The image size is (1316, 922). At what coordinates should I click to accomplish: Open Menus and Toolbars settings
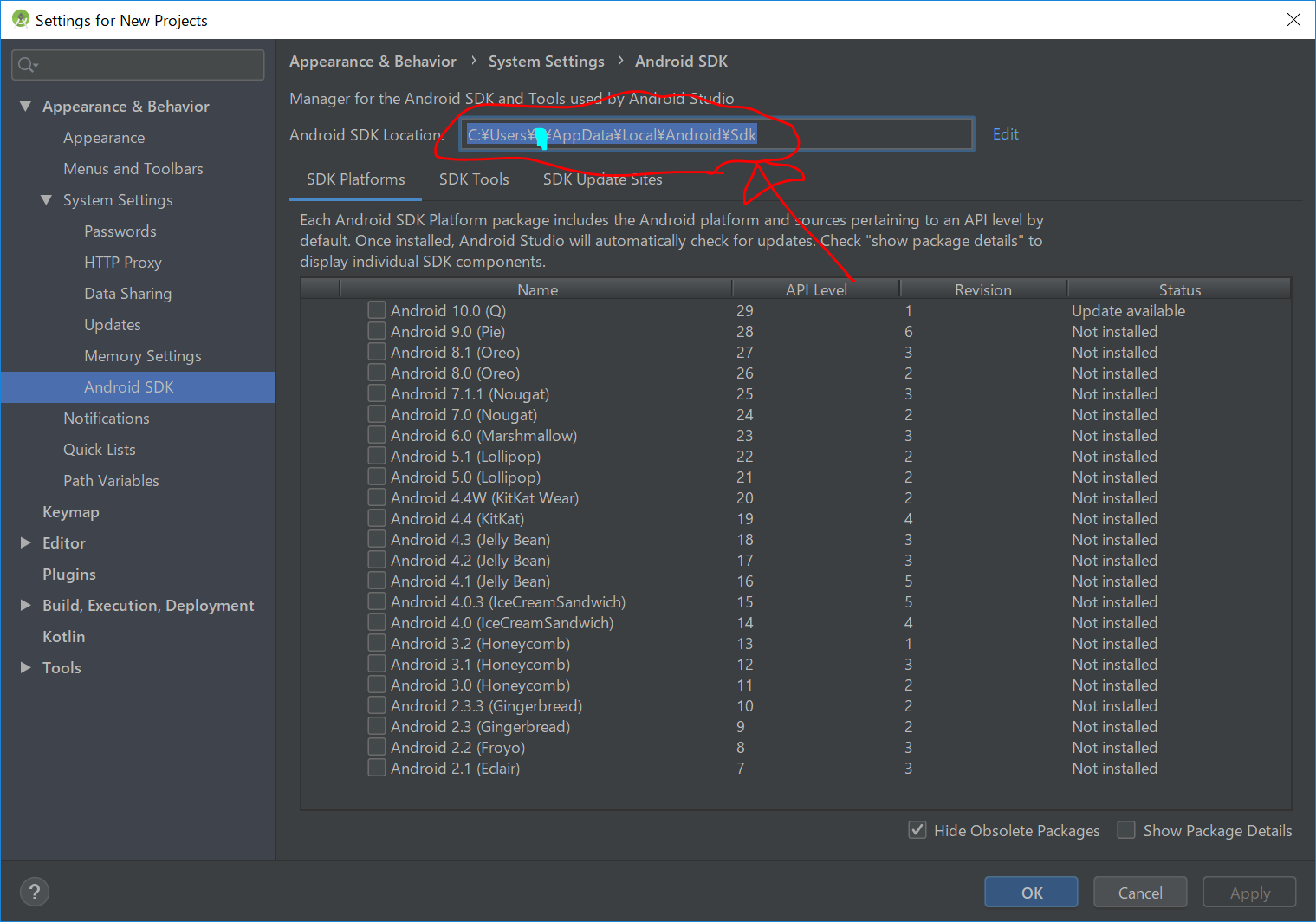click(133, 169)
